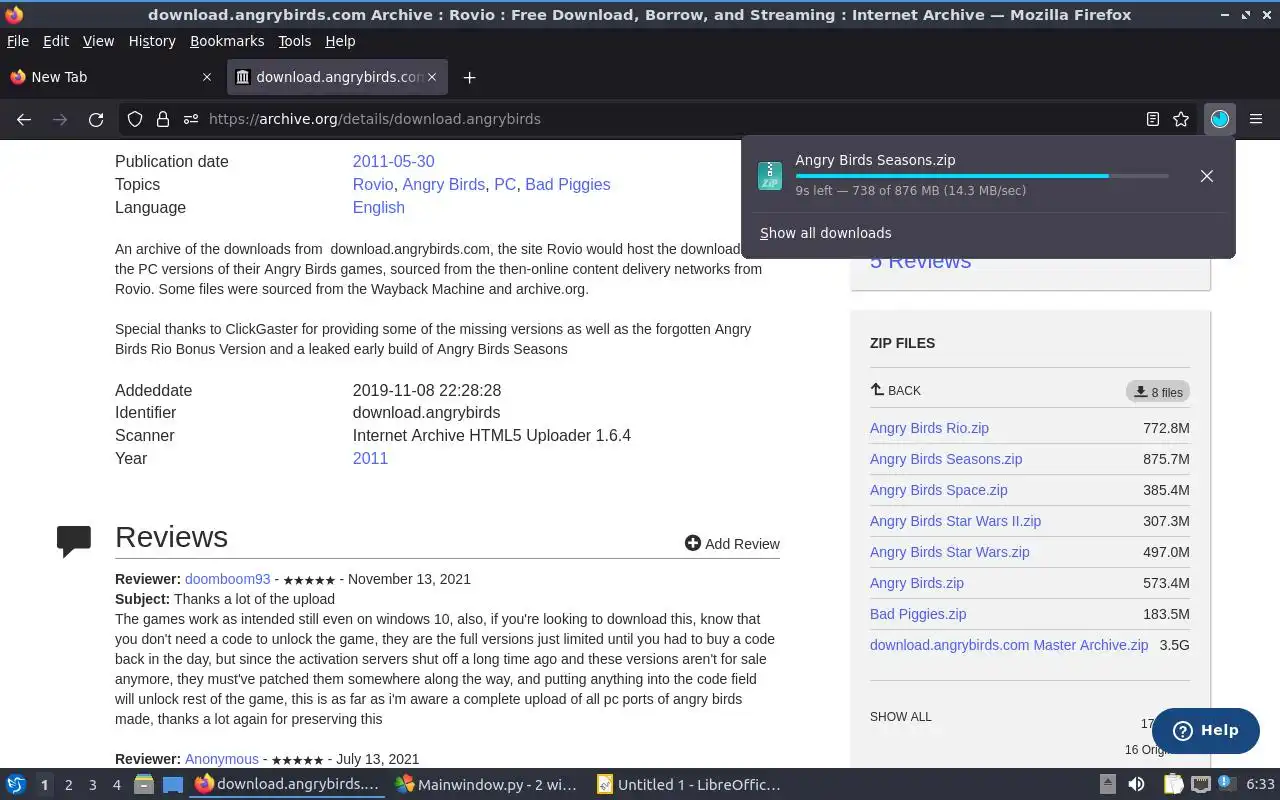1280x800 pixels.
Task: Download Bad Piggies.zip
Action: click(x=918, y=614)
